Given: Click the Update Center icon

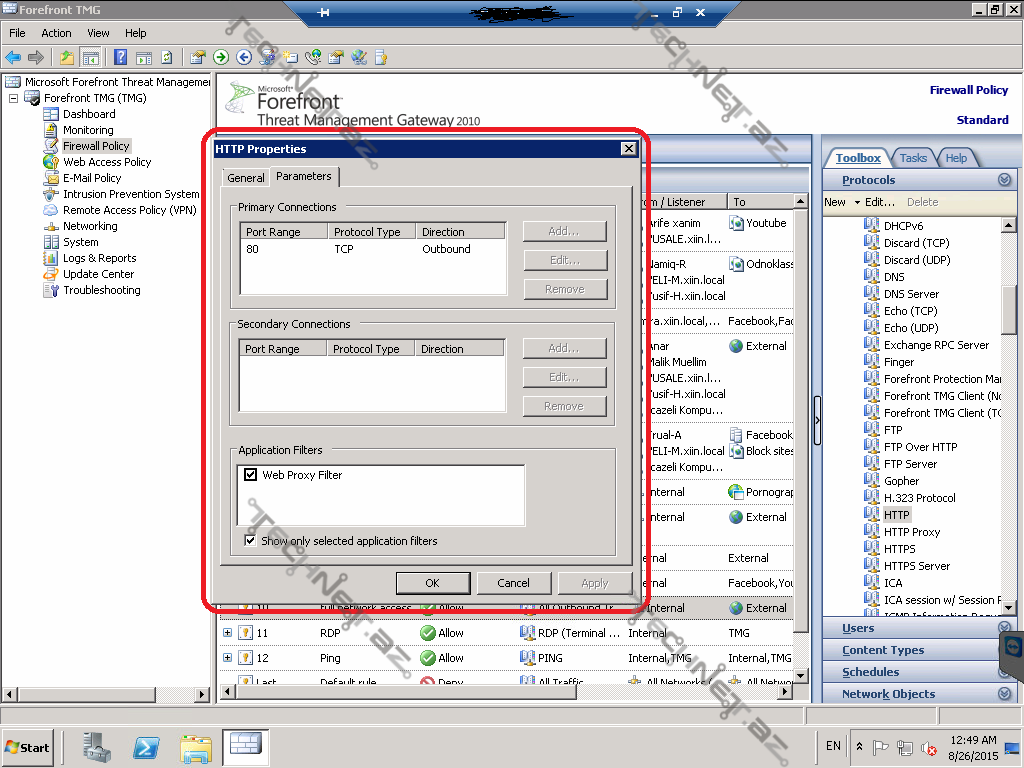Looking at the screenshot, I should click(x=51, y=274).
